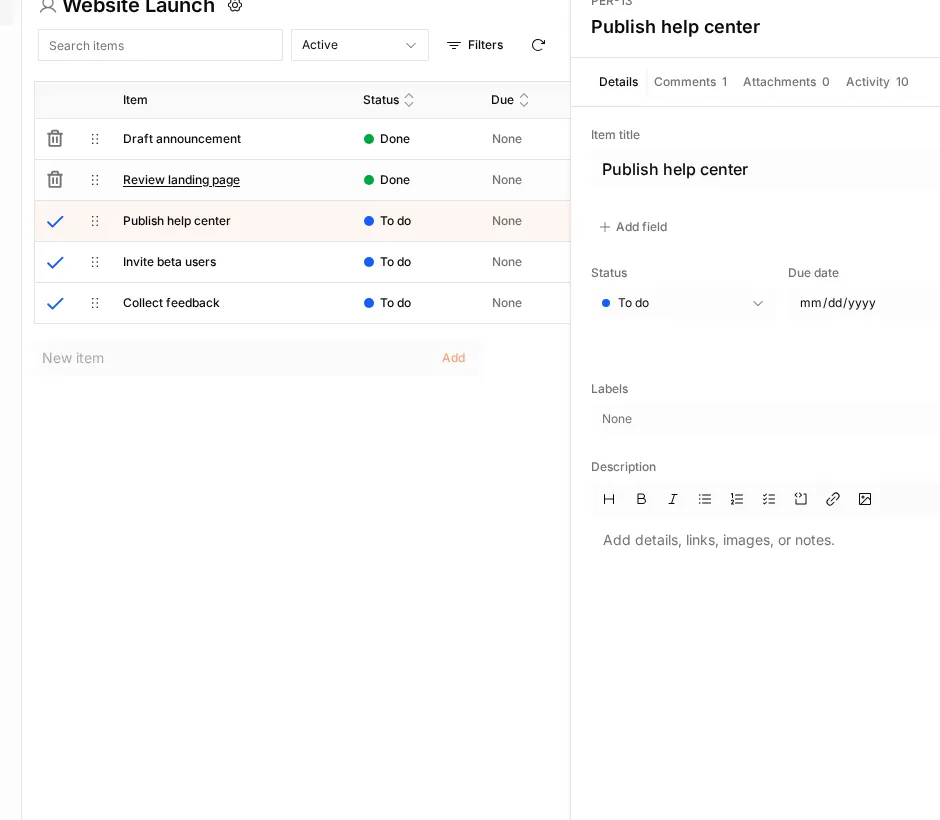This screenshot has height=820, width=940.
Task: Select the Draft announcement row title
Action: click(x=182, y=139)
